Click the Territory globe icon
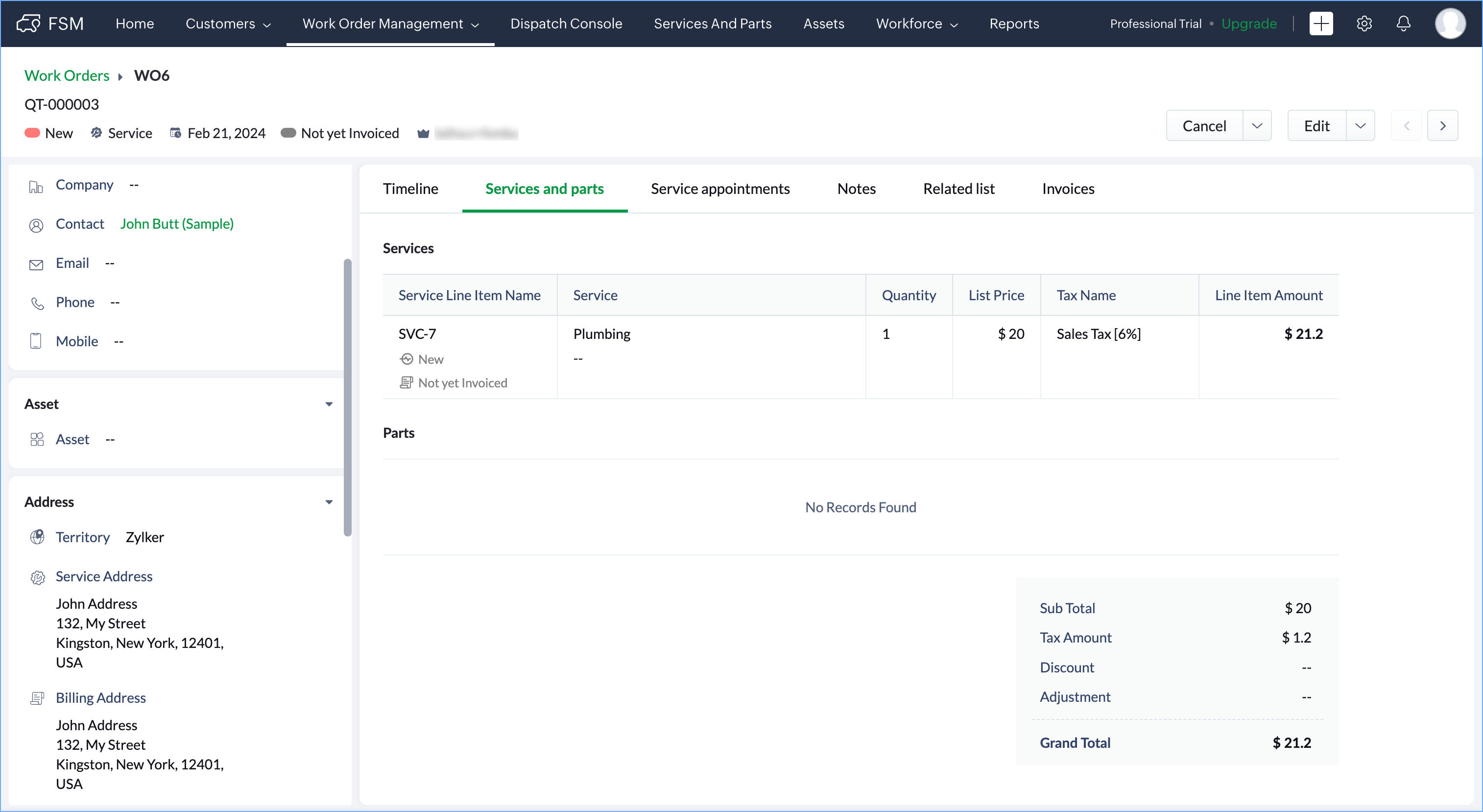Image resolution: width=1483 pixels, height=812 pixels. (37, 537)
